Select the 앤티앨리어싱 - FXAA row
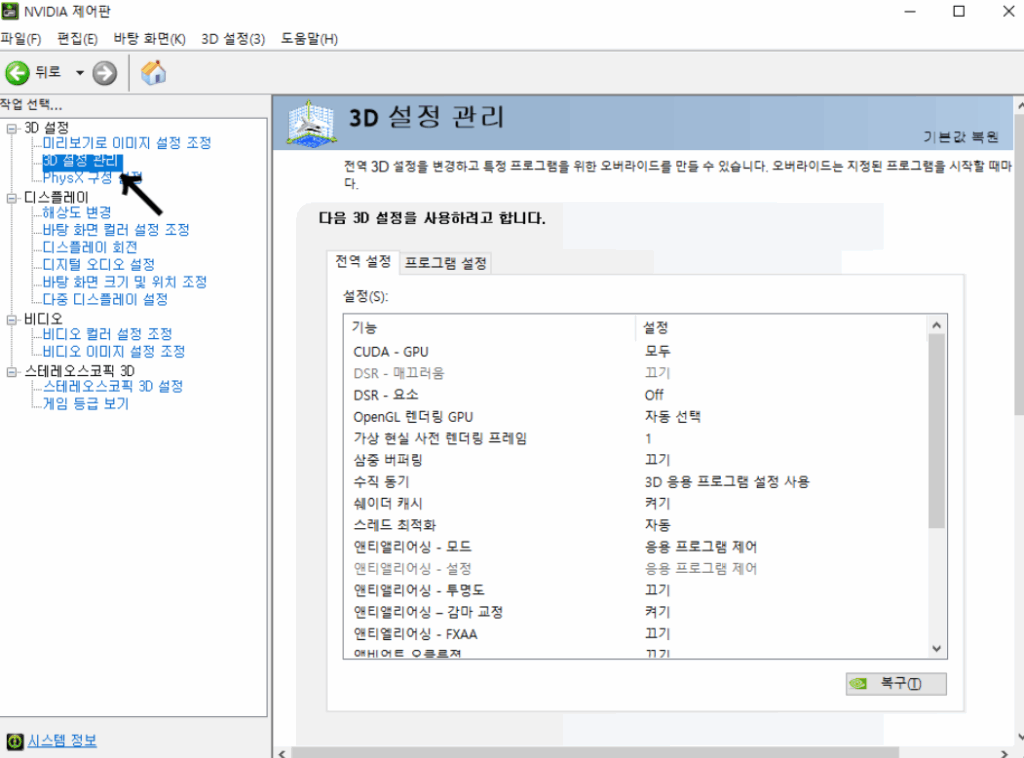Image resolution: width=1024 pixels, height=758 pixels. coord(635,633)
